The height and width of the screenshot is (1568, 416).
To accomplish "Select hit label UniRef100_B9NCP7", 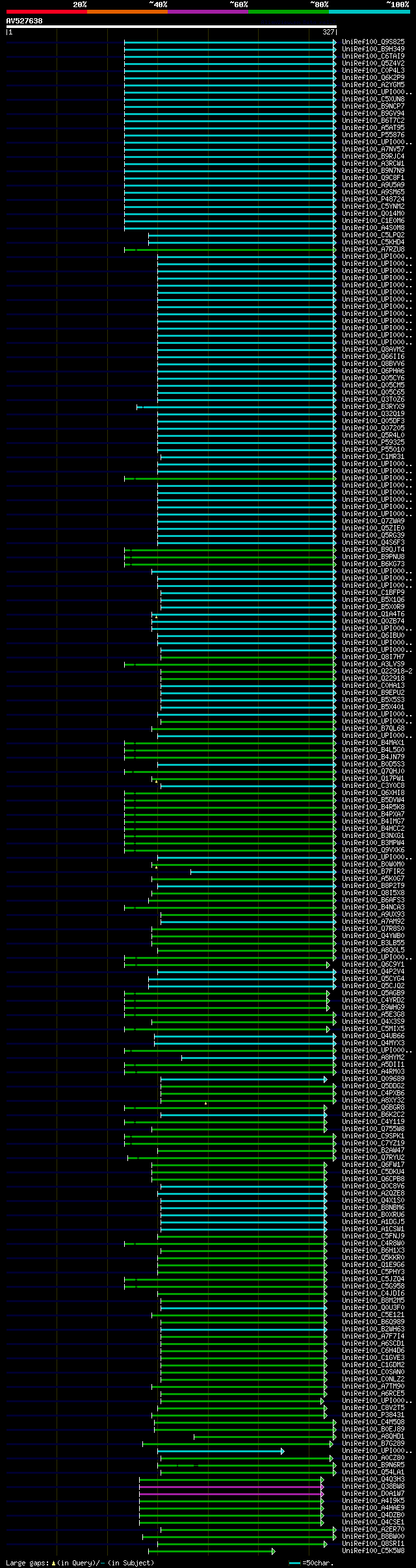I will pos(373,106).
